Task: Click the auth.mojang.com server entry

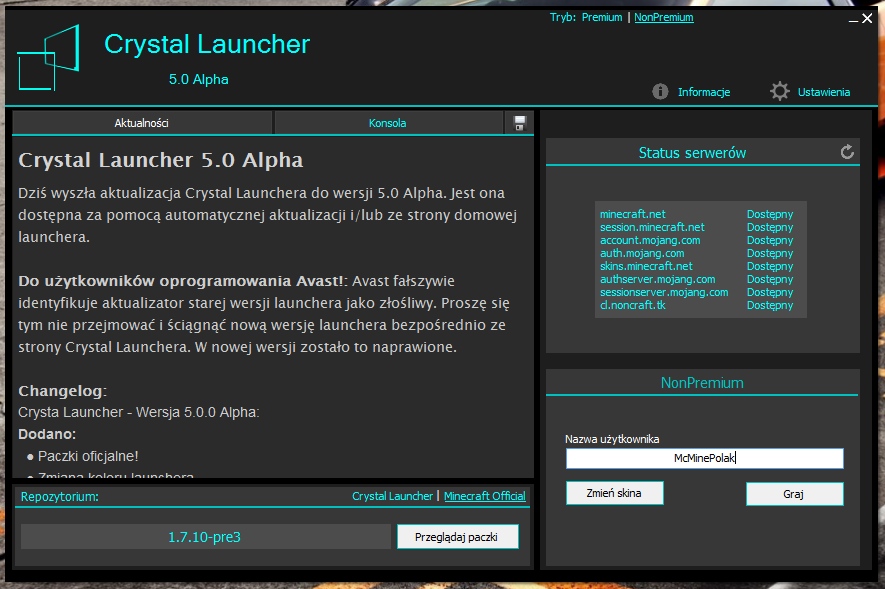Action: click(642, 253)
